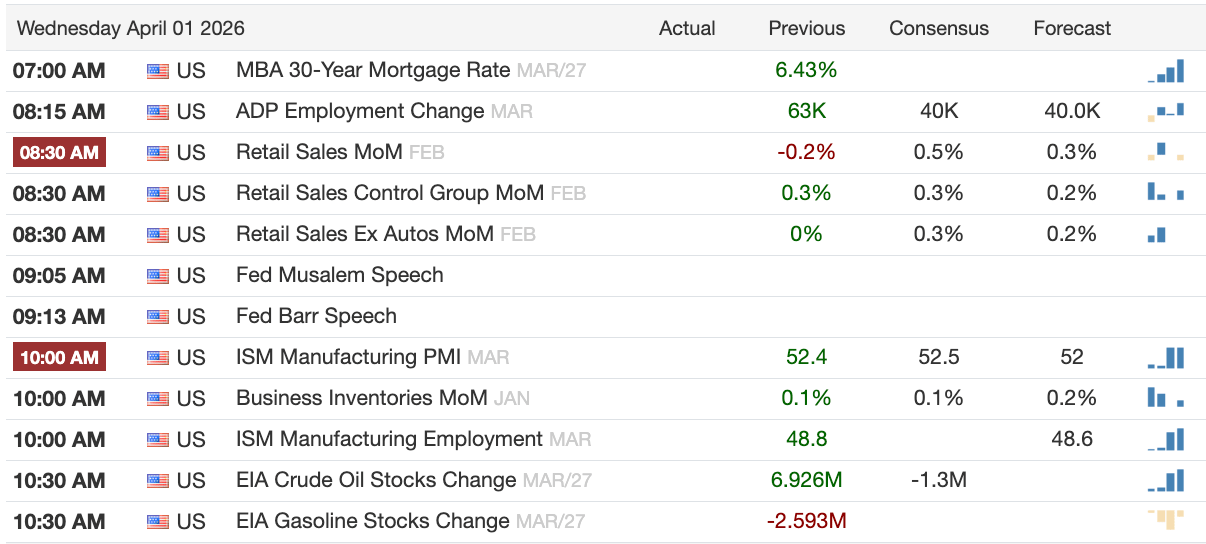Click the highlighted 08:30 AM time badge
This screenshot has width=1206, height=544.
pos(59,153)
